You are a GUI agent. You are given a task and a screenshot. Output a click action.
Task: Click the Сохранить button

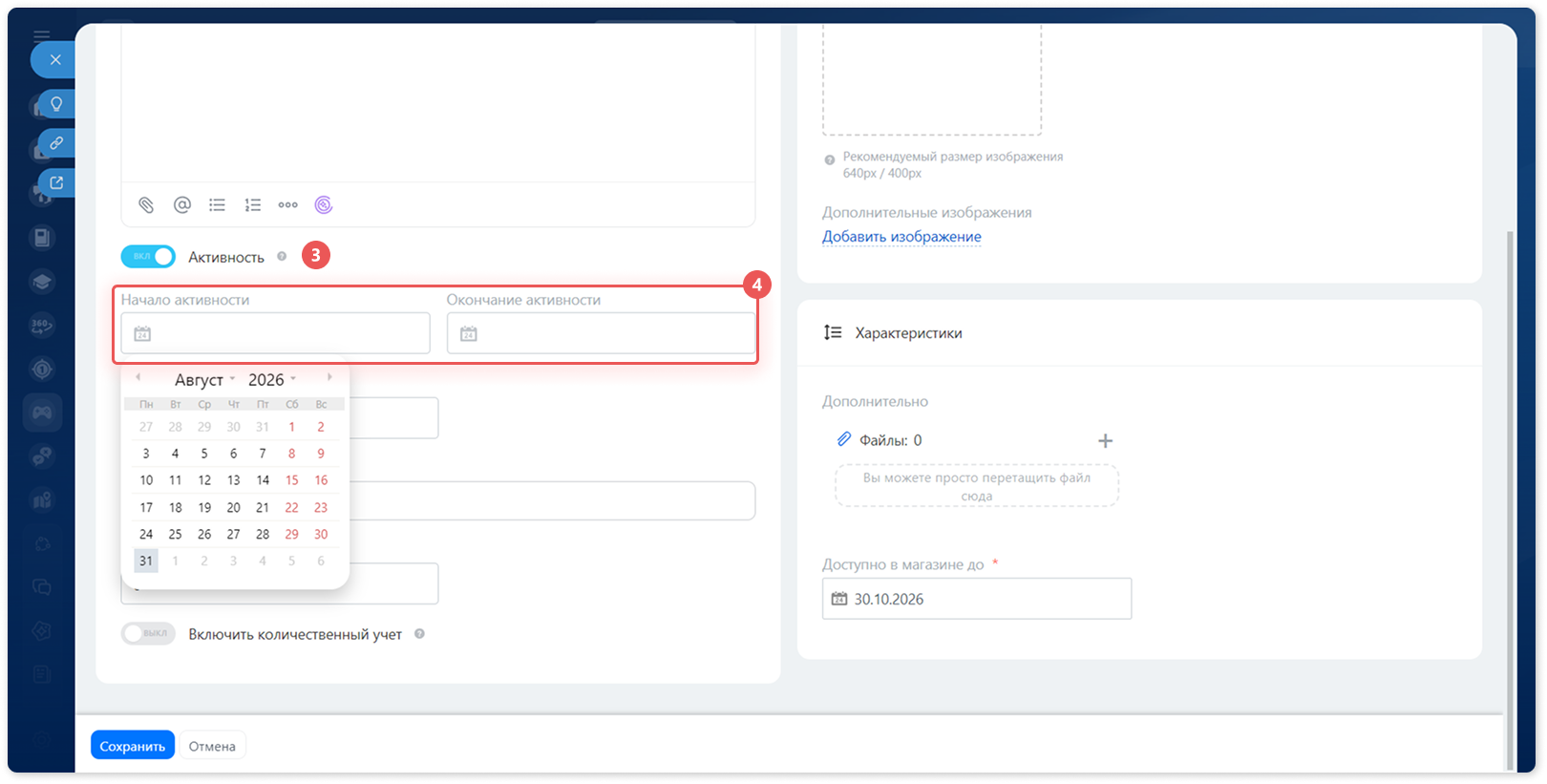click(x=133, y=746)
